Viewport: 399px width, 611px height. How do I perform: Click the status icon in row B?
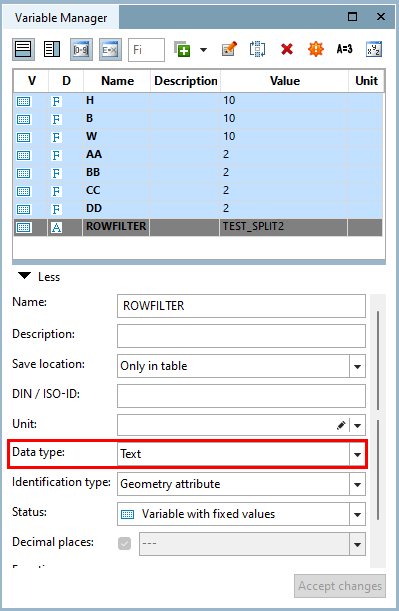pos(23,120)
